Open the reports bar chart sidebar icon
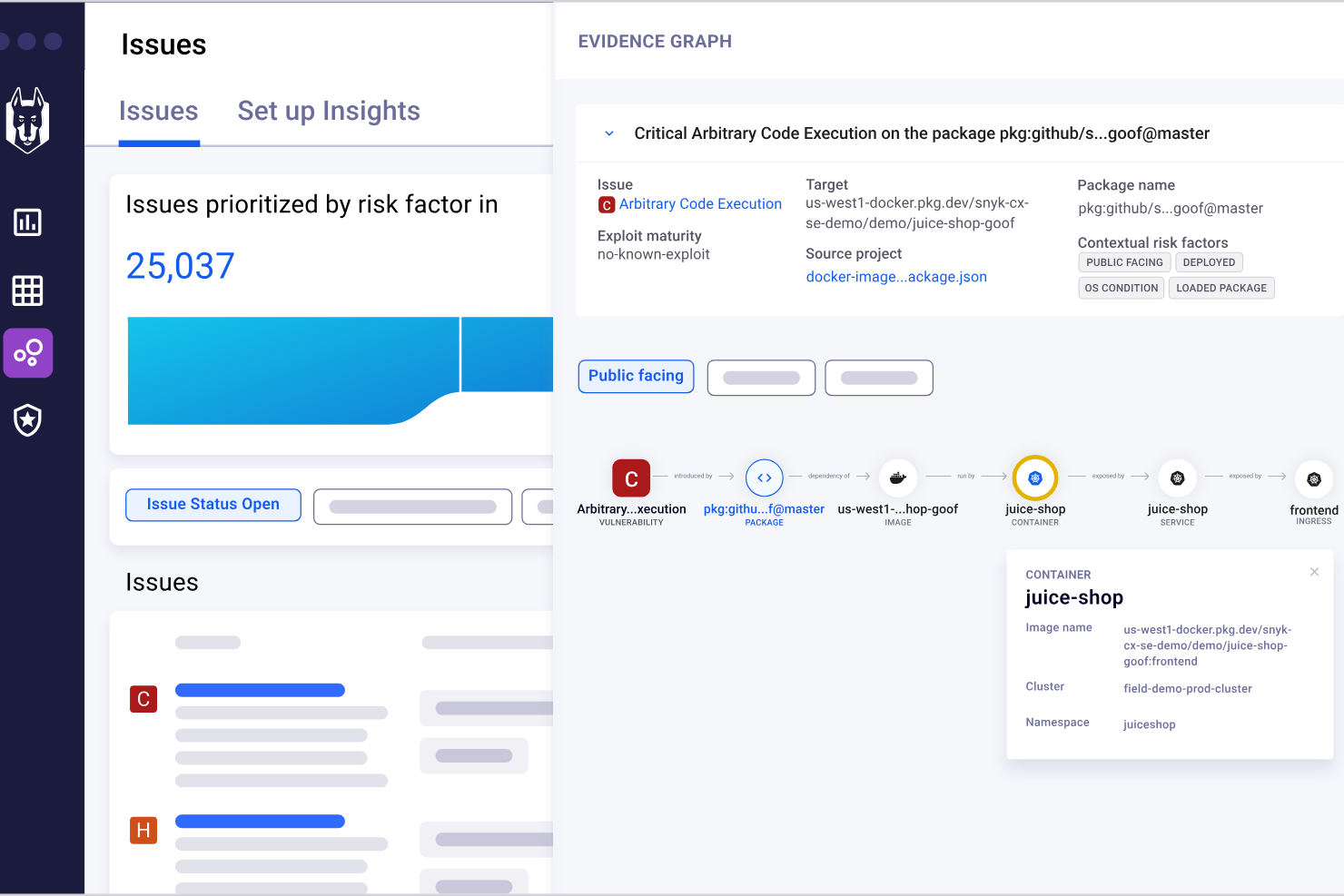Screen dimensions: 1344x896 pyautogui.click(x=27, y=222)
